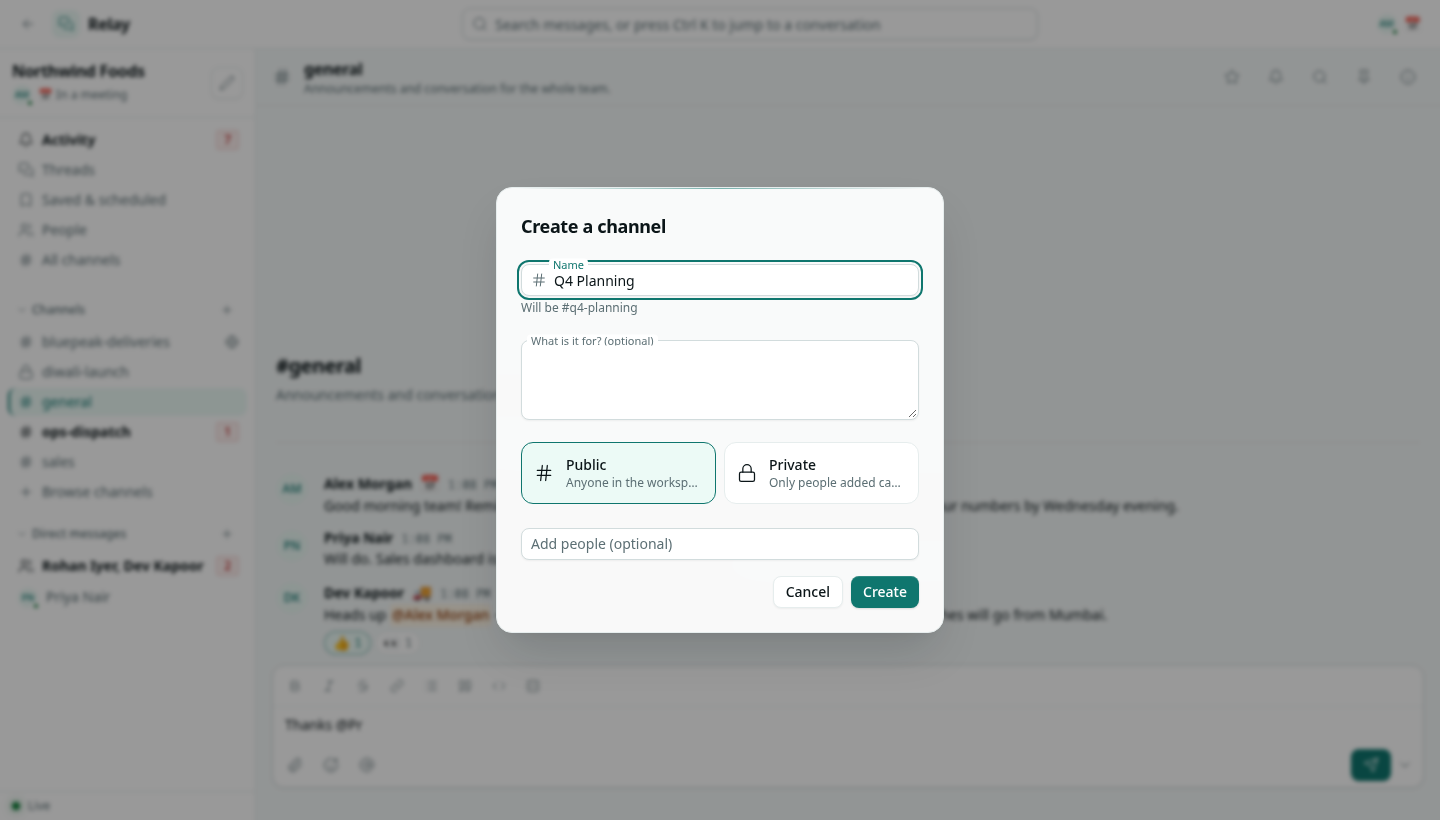Image resolution: width=1440 pixels, height=820 pixels.
Task: Apply strikethrough in the composer toolbar
Action: (363, 686)
